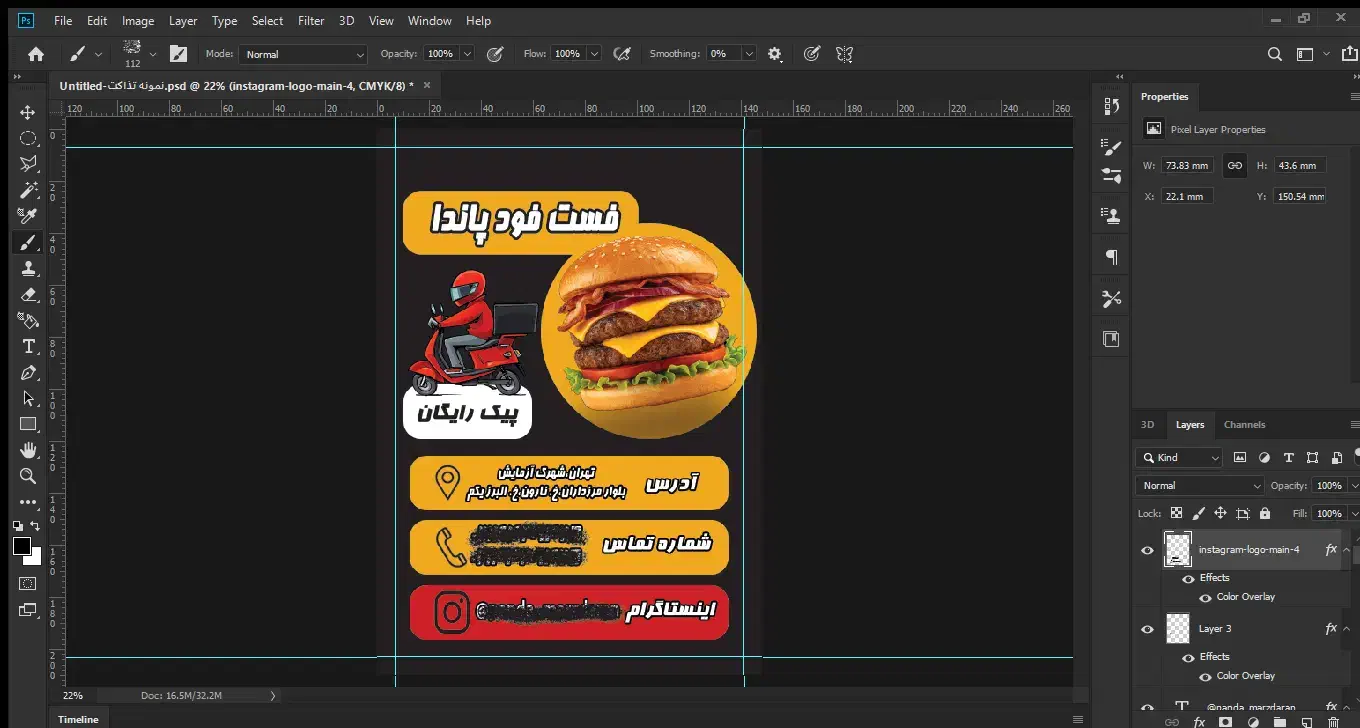Click the link width and height button

[x=1235, y=165]
